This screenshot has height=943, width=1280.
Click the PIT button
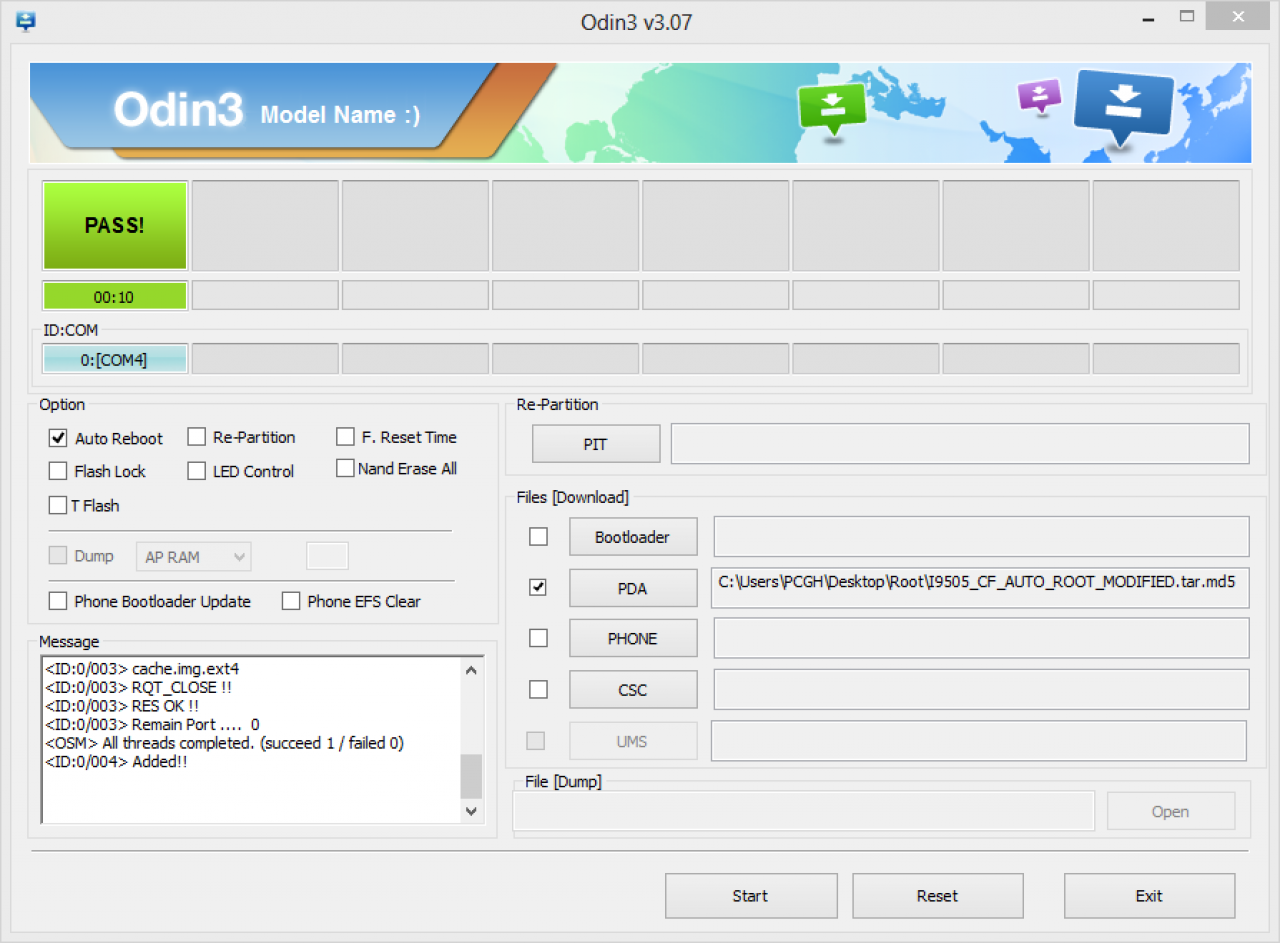tap(596, 444)
